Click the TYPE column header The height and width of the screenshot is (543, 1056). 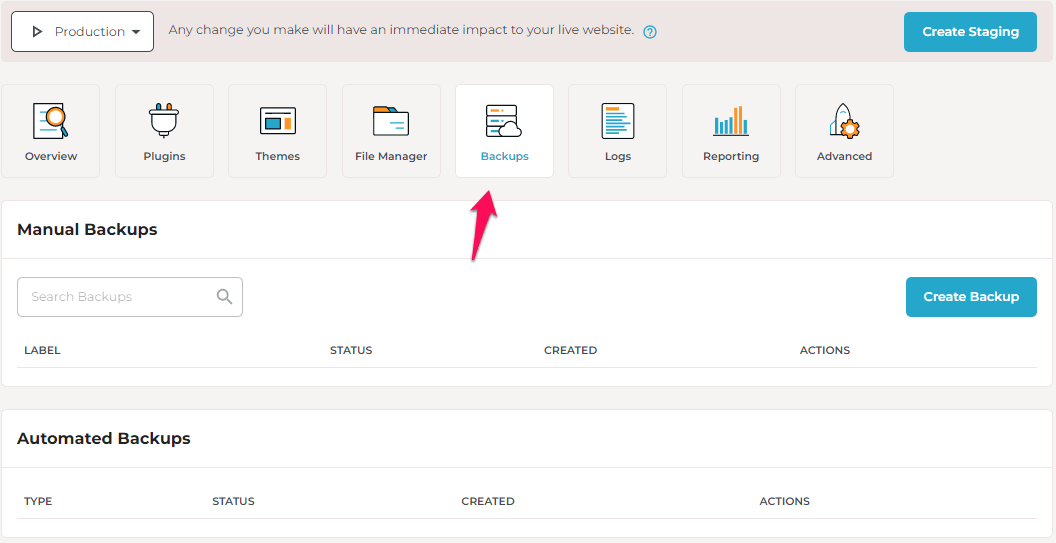pos(38,501)
